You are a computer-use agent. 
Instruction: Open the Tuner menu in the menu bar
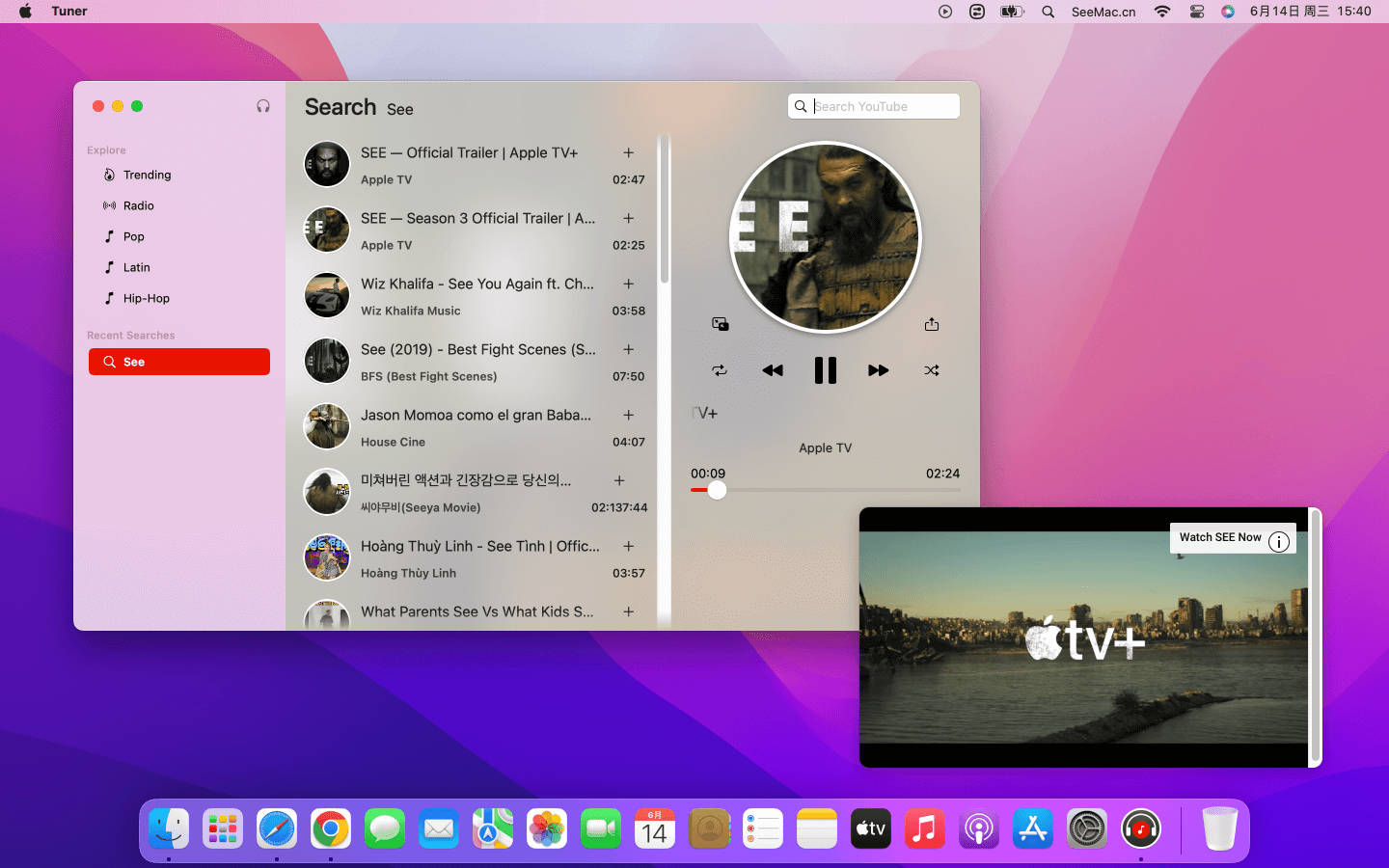69,12
